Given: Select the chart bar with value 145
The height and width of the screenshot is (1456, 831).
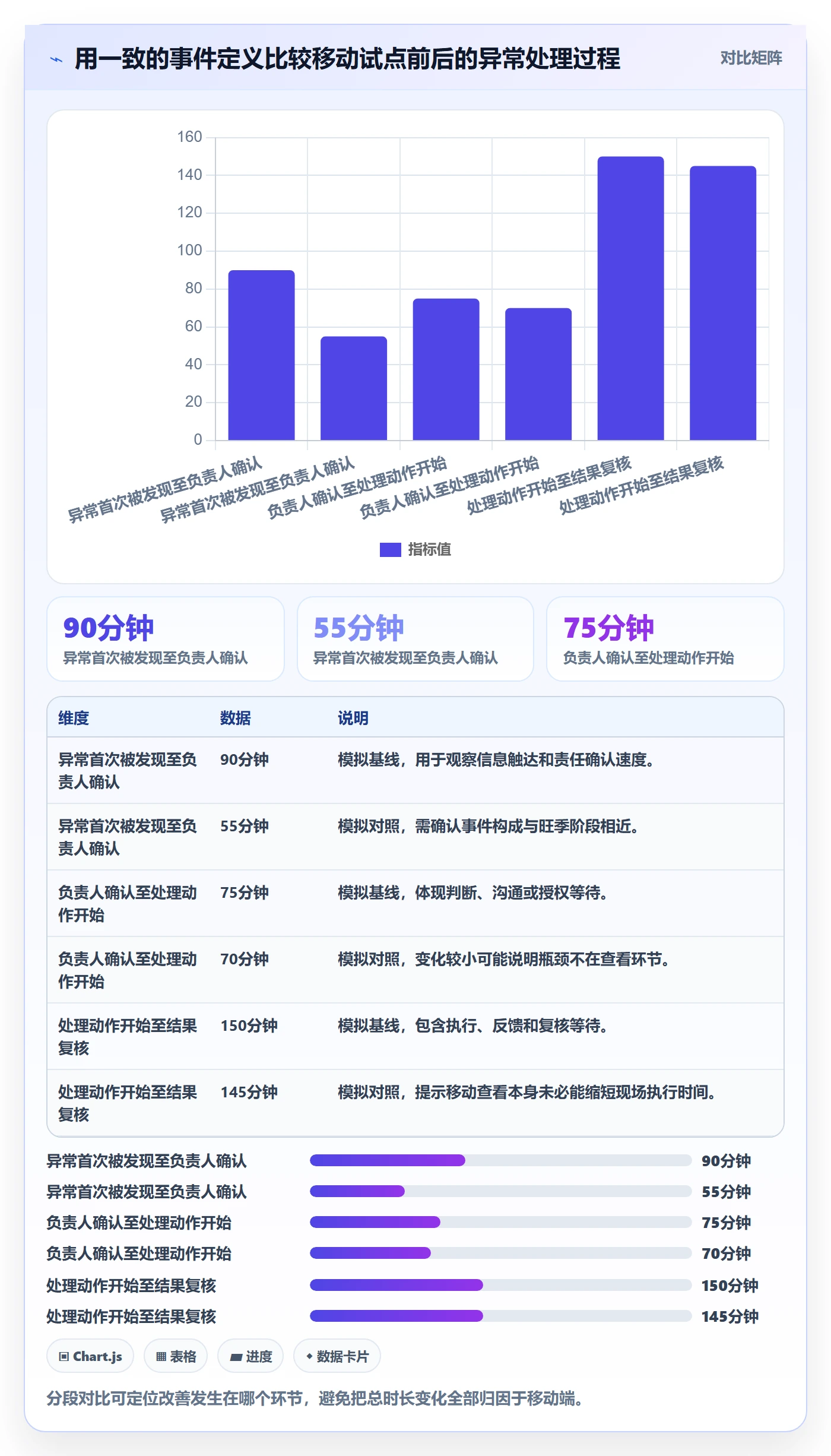Looking at the screenshot, I should (x=723, y=303).
